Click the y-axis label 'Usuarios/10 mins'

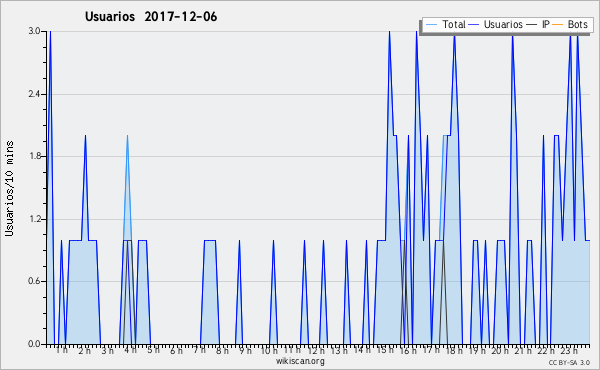pos(9,188)
